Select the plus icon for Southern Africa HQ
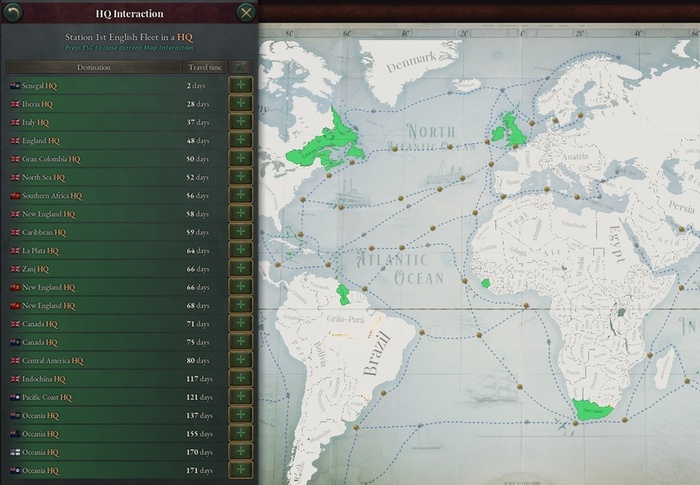The height and width of the screenshot is (485, 700). tap(240, 196)
